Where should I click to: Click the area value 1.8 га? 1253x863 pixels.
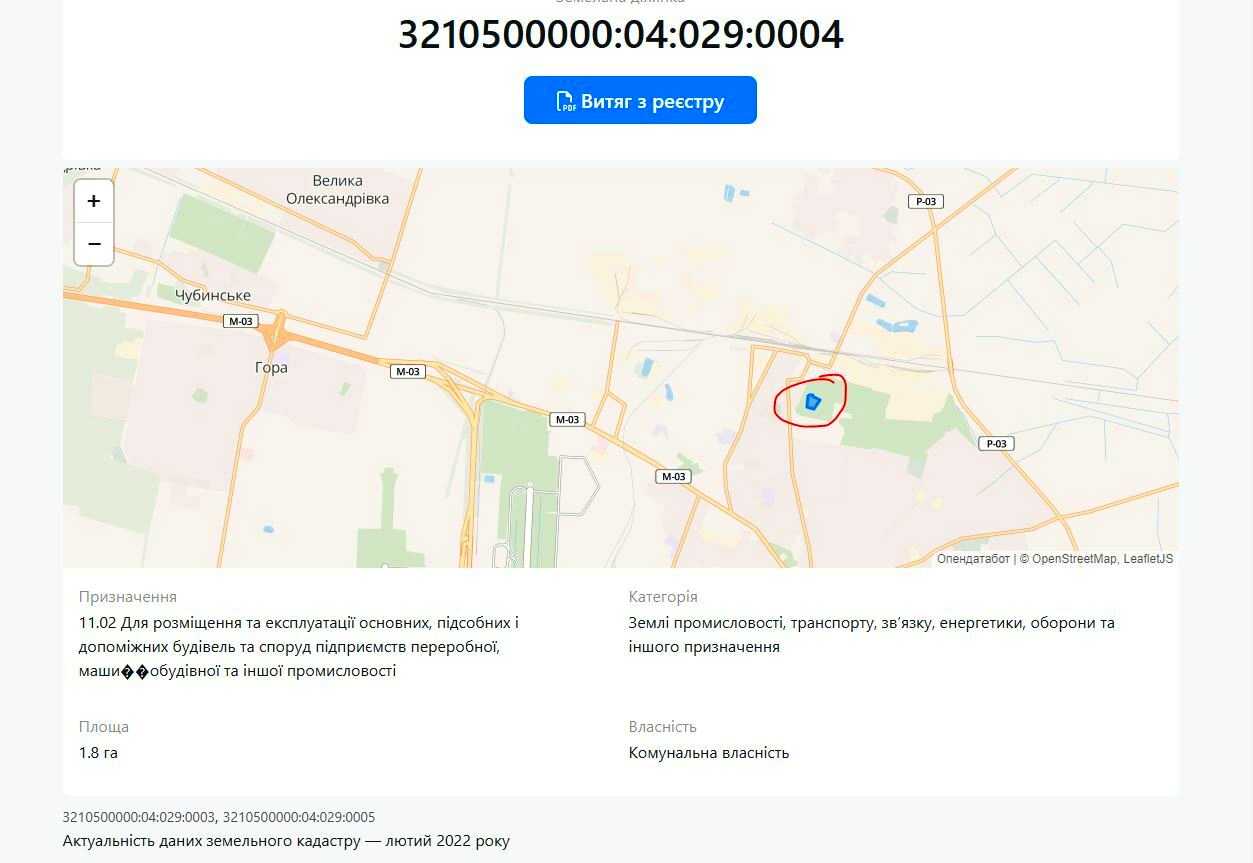(98, 752)
